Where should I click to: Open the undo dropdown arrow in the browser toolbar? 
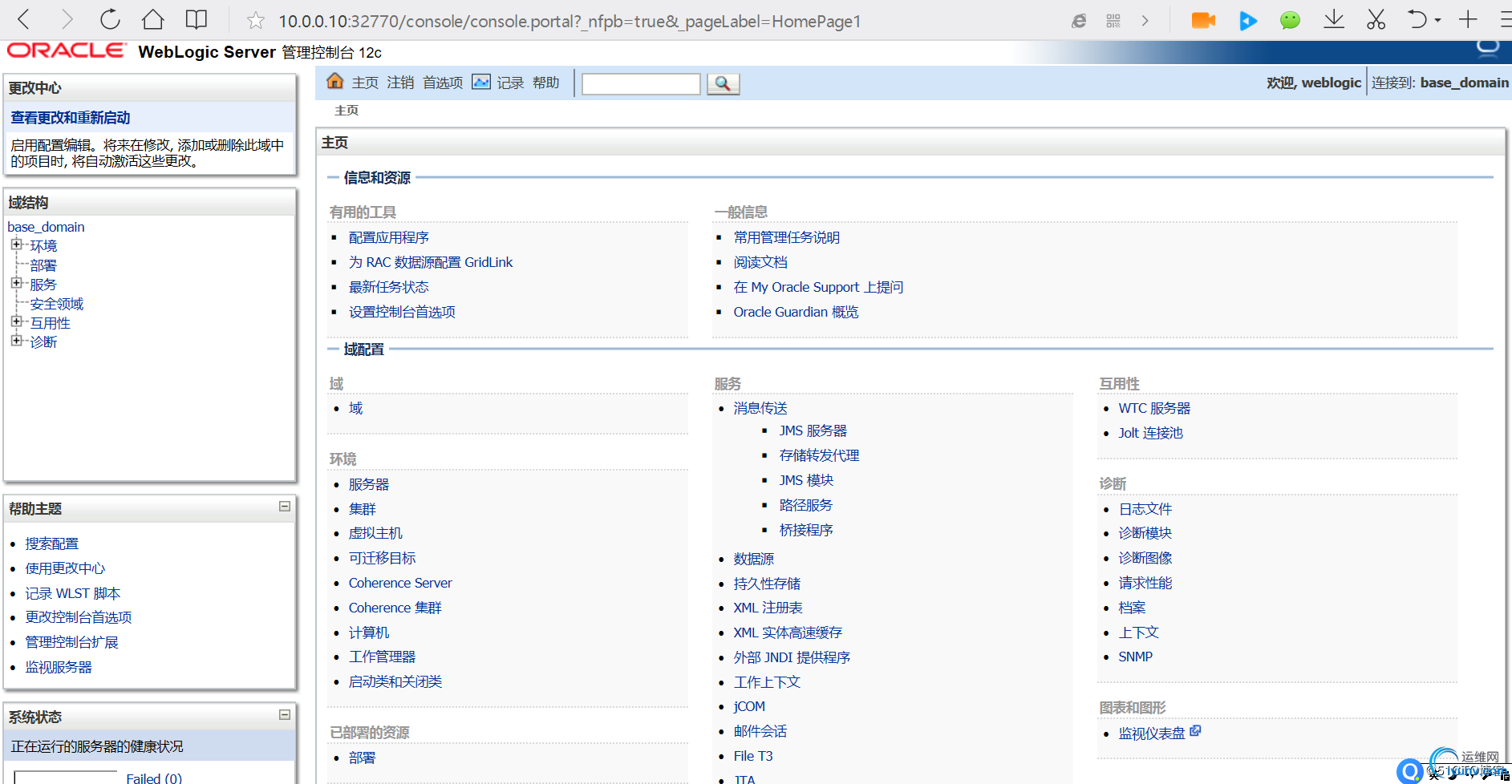(x=1437, y=20)
